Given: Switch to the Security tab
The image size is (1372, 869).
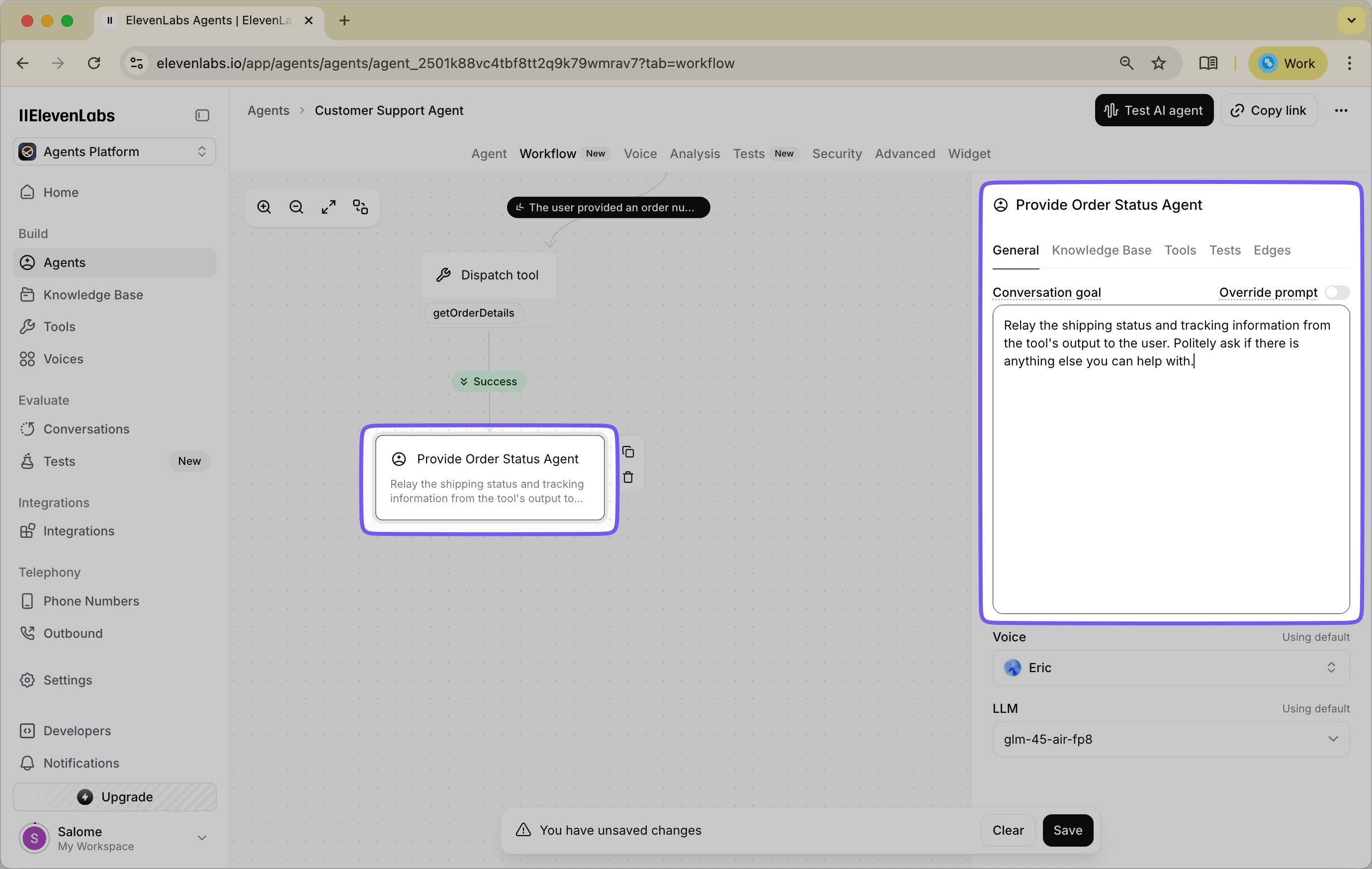Looking at the screenshot, I should point(837,153).
